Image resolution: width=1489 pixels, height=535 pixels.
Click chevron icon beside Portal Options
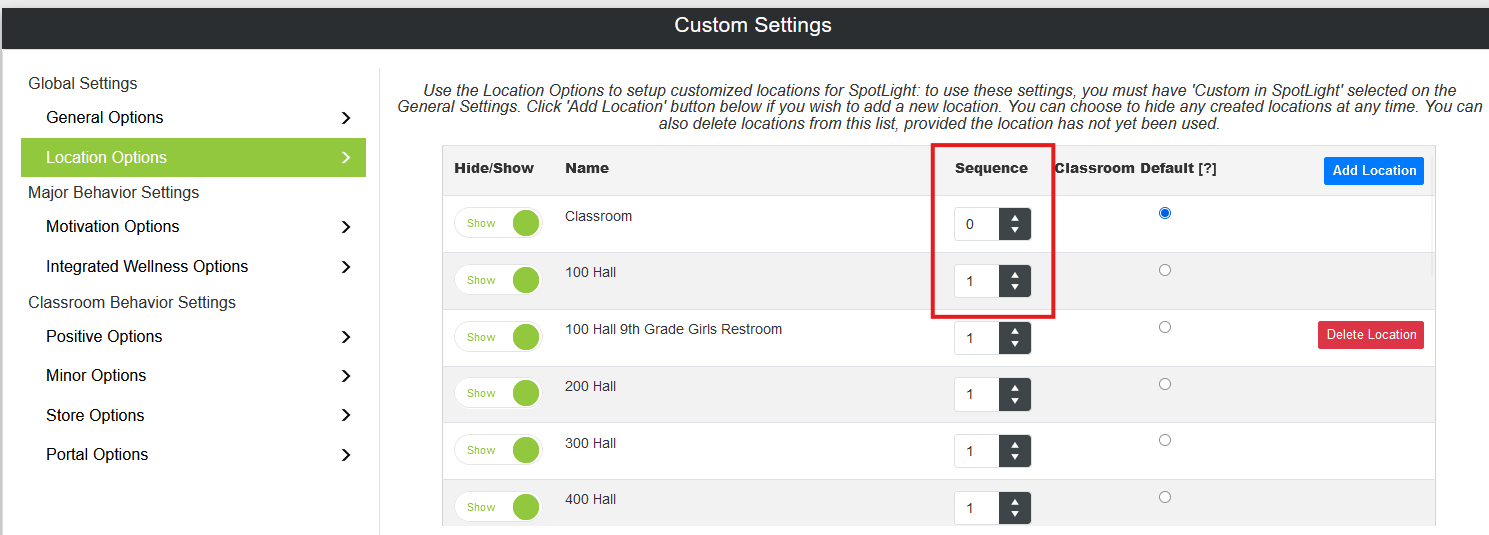(346, 455)
